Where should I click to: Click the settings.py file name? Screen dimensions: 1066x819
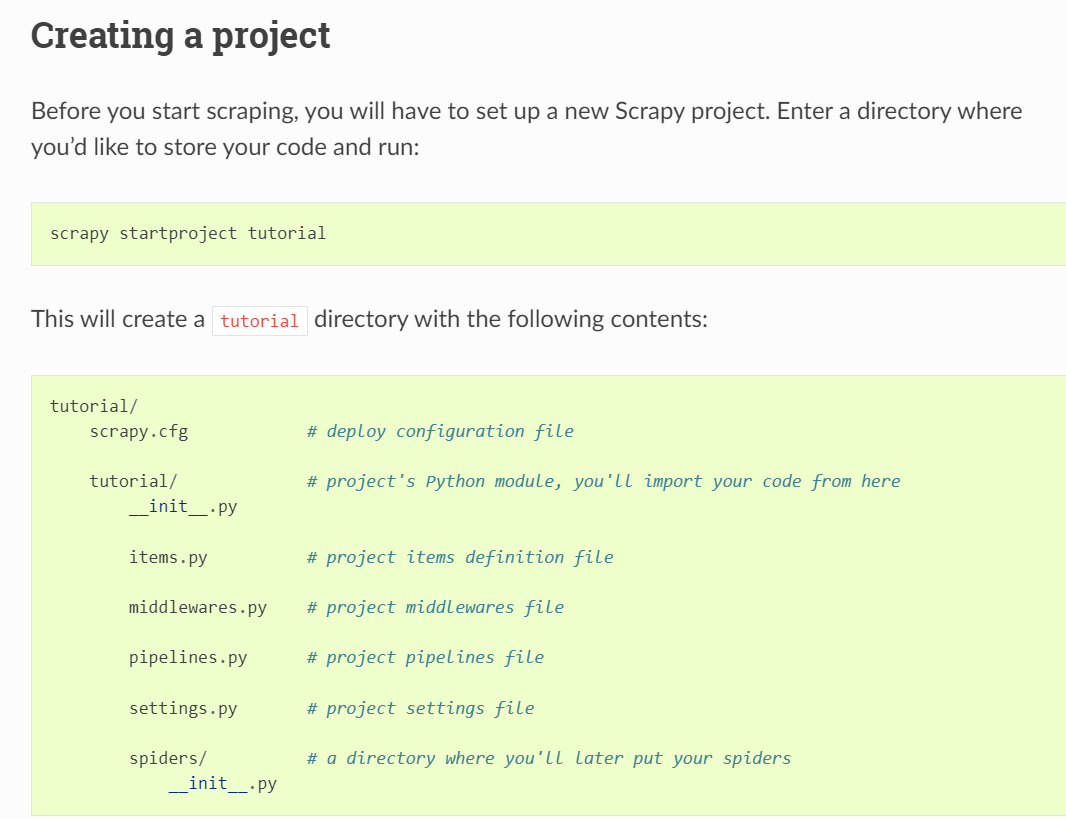[183, 708]
